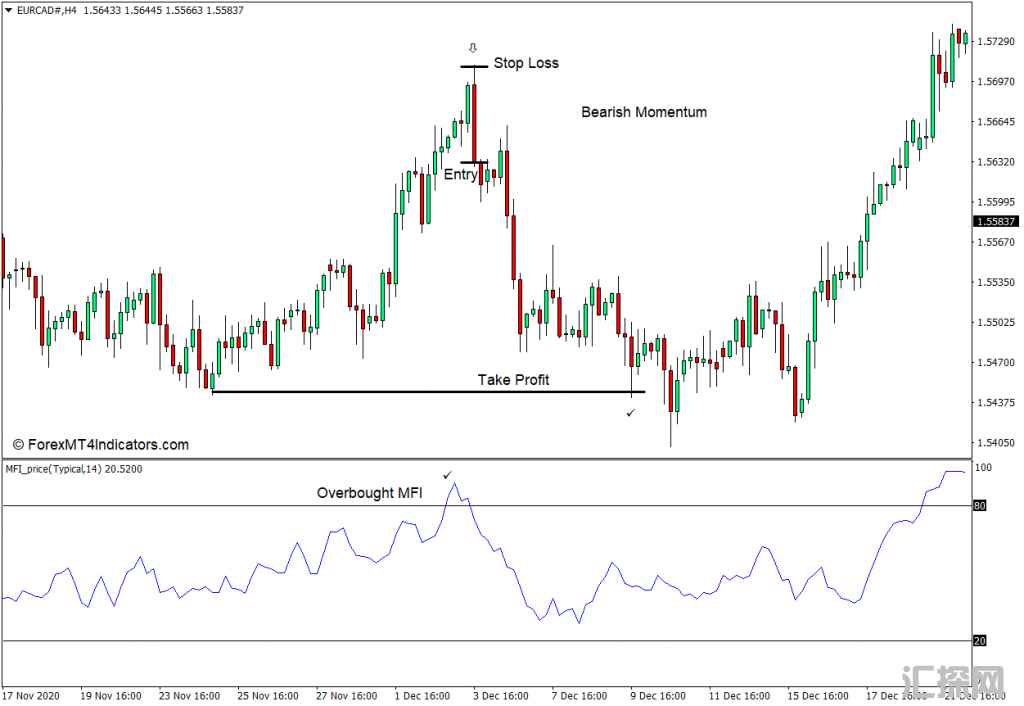The width and height of the screenshot is (1024, 706).
Task: Click the ForexMT4Indicators.com watermark
Action: coord(100,445)
